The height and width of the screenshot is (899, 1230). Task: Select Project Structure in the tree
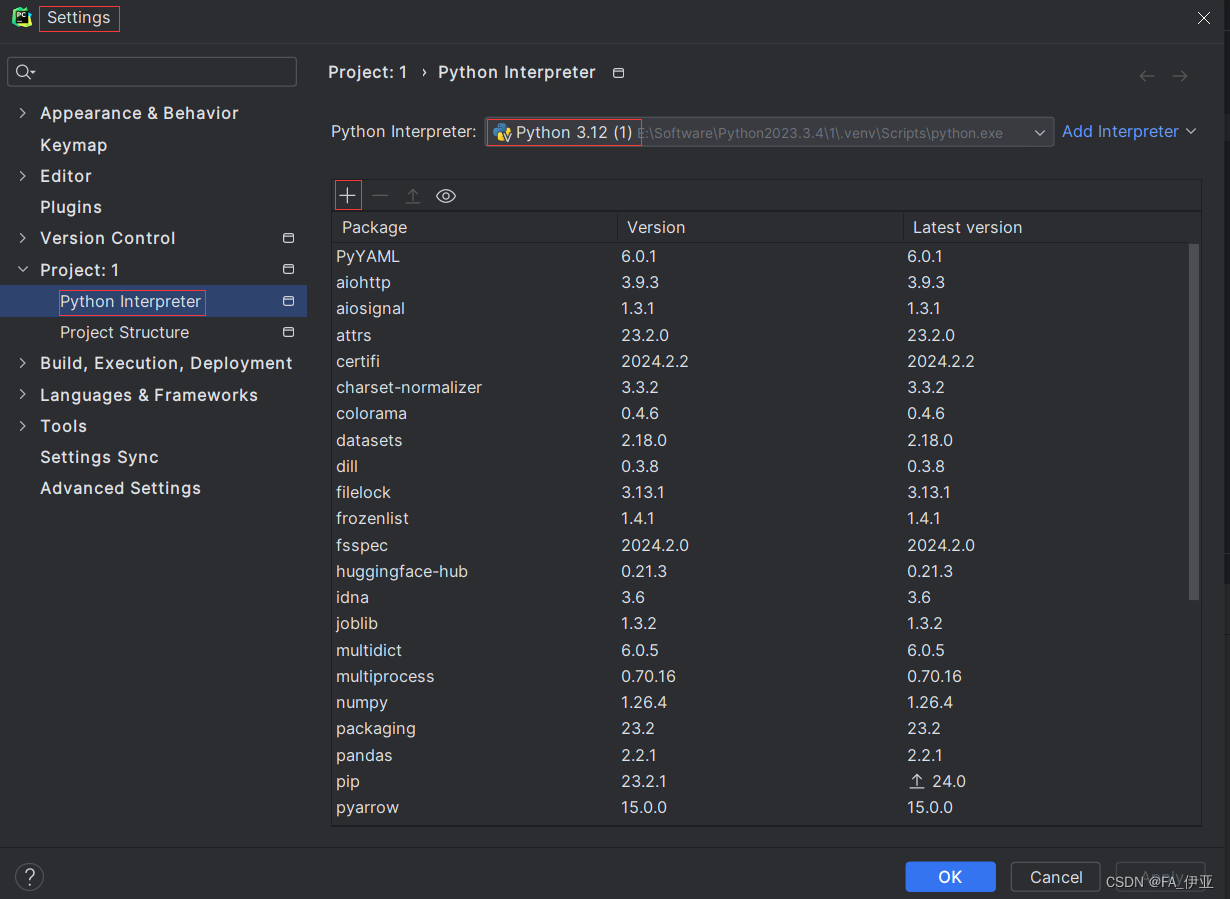click(124, 332)
